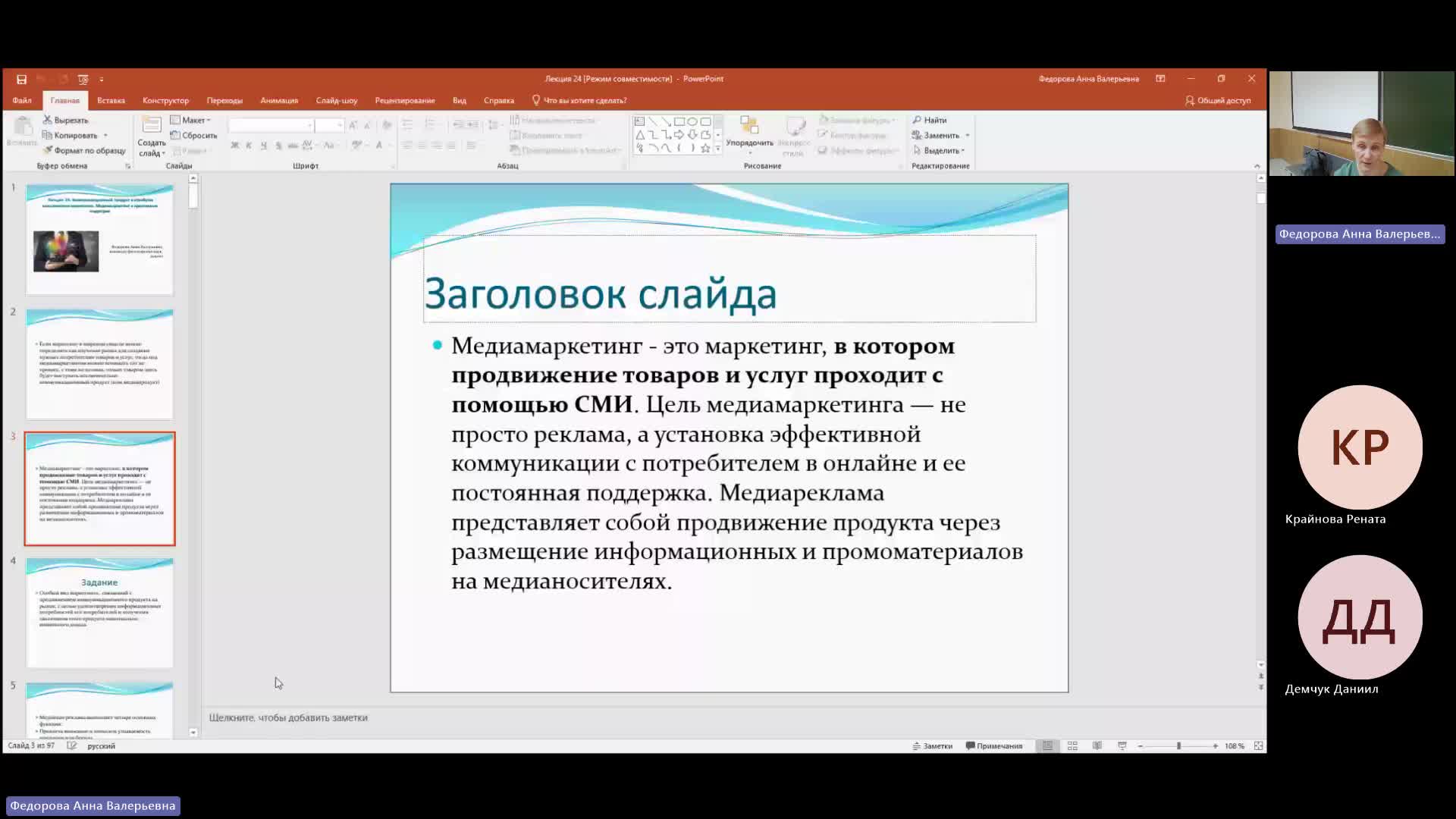Click notes area 'Щелкните, чтобы добавить заметки'
Image resolution: width=1456 pixels, height=819 pixels.
tap(288, 717)
